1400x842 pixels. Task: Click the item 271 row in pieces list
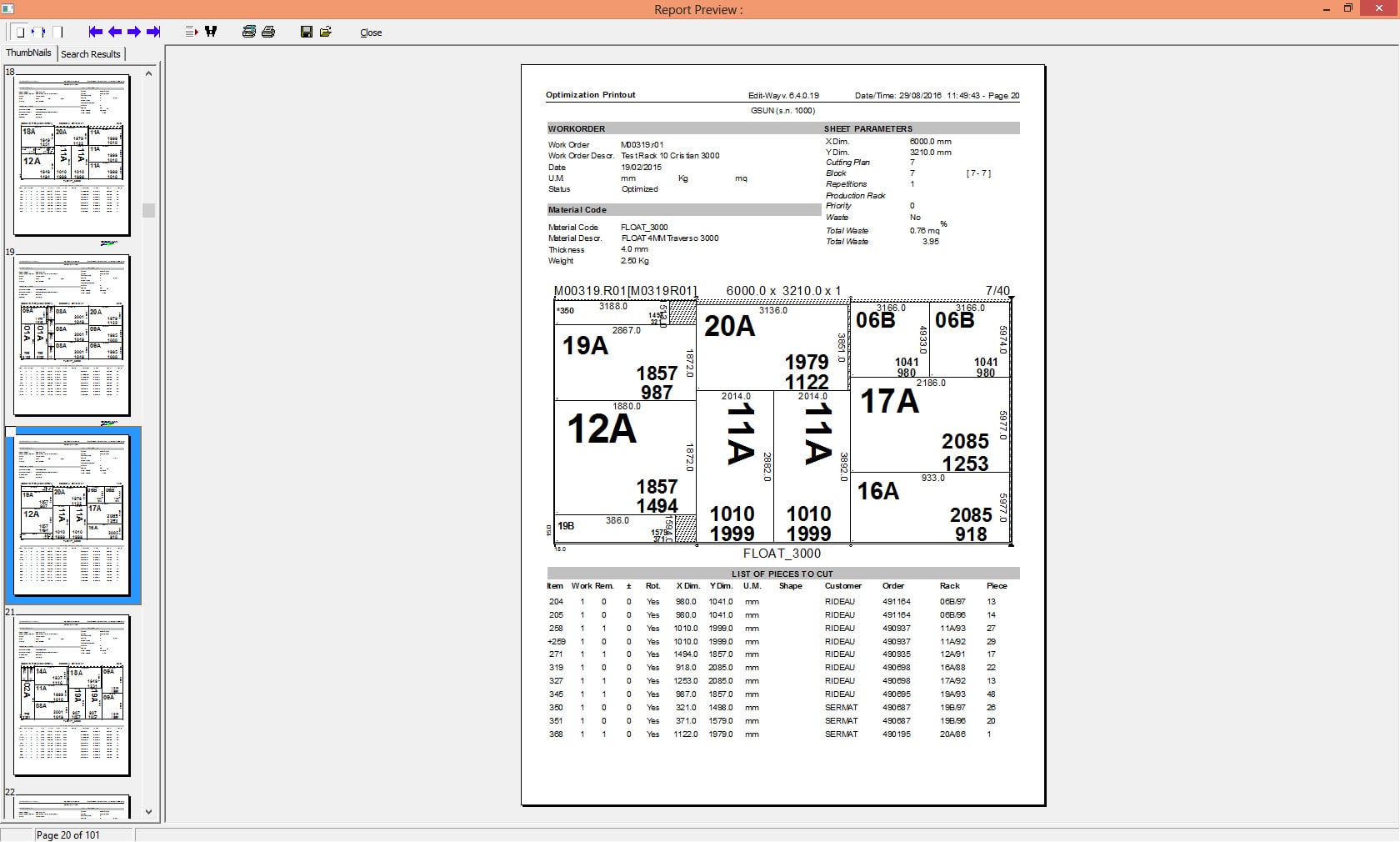(778, 654)
